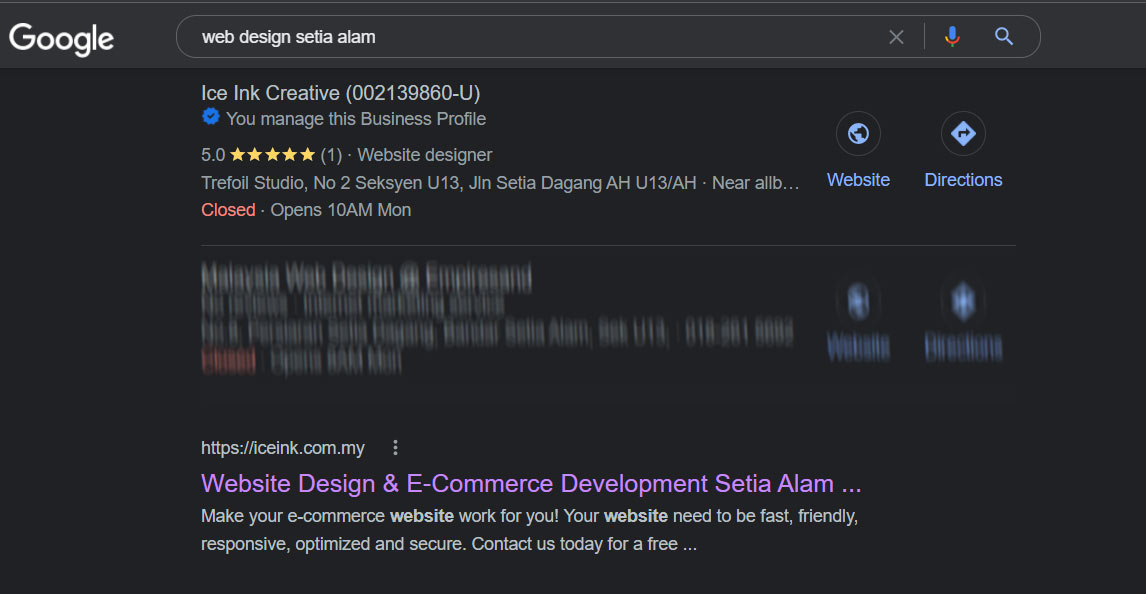The height and width of the screenshot is (594, 1146).
Task: Click the blurred listing's Website globe icon
Action: pyautogui.click(x=858, y=301)
